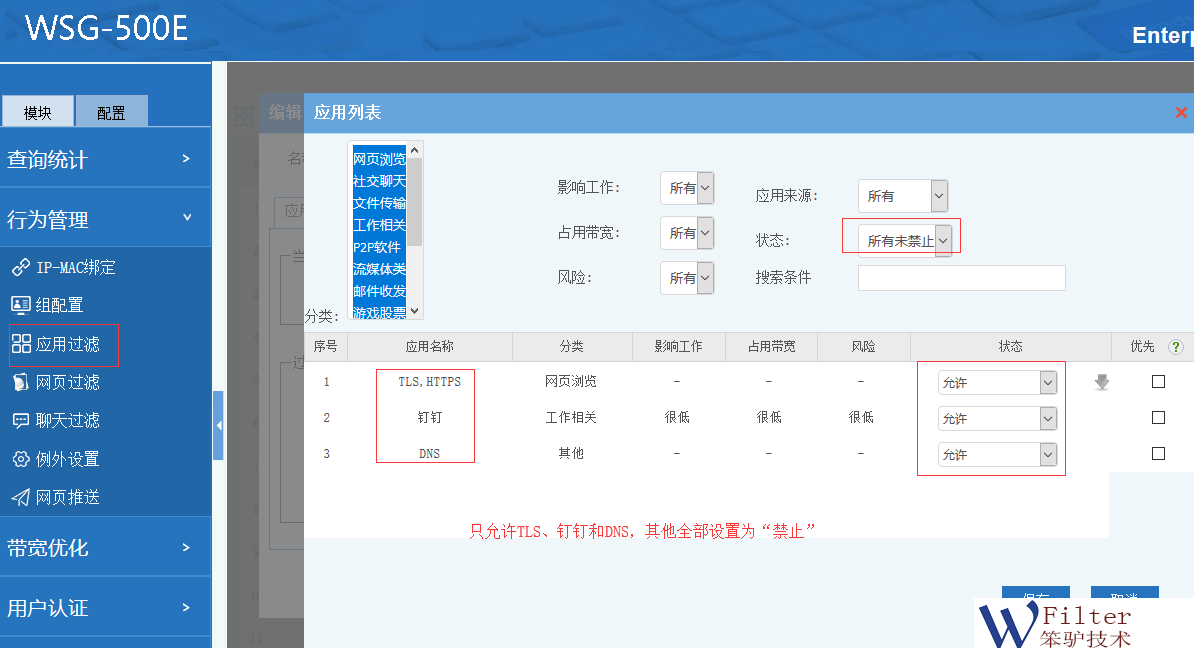Click the move-down arrow in TLS,HTTPS row

coord(1102,382)
